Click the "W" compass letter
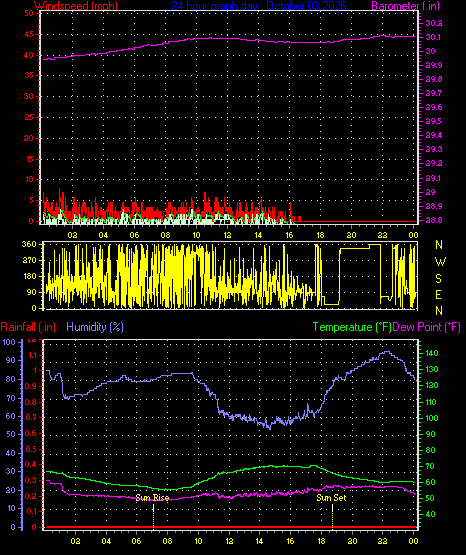Viewport: 466px width, 555px height. point(440,262)
